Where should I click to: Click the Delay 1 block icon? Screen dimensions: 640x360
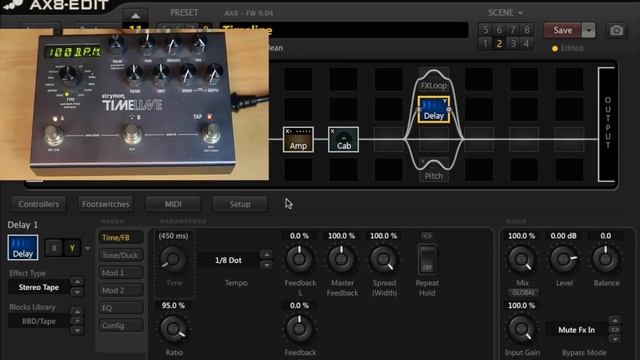(23, 247)
